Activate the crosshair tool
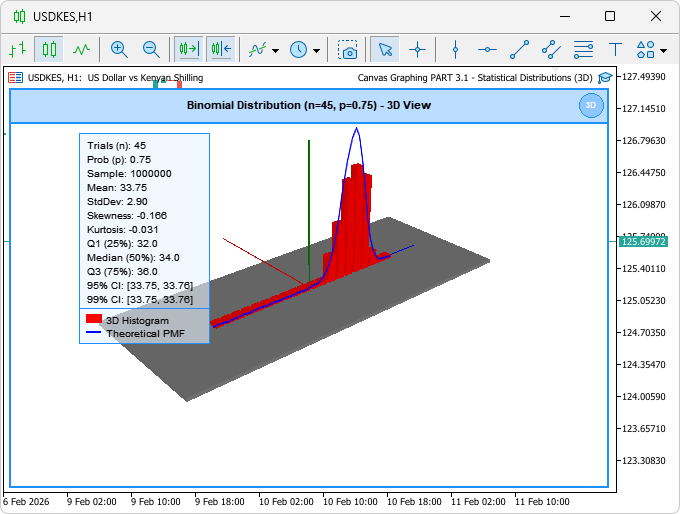The image size is (680, 514). (417, 49)
